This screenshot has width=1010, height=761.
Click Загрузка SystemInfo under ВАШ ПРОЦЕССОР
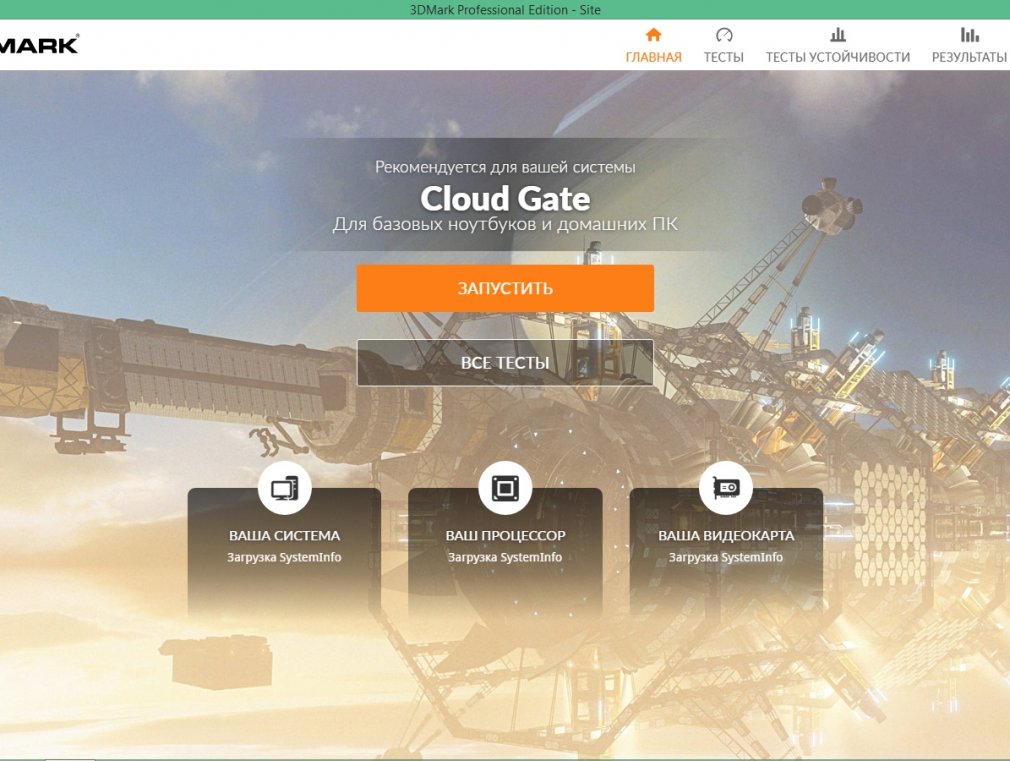(505, 557)
